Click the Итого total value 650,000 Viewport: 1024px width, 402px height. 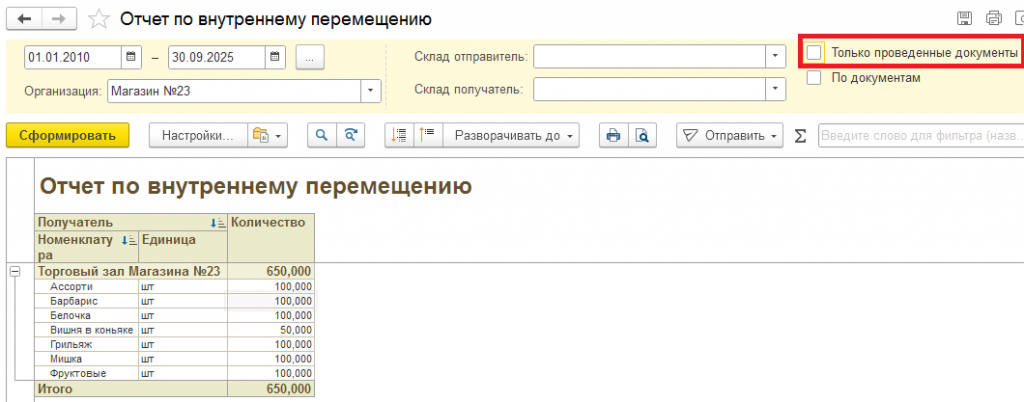point(270,389)
